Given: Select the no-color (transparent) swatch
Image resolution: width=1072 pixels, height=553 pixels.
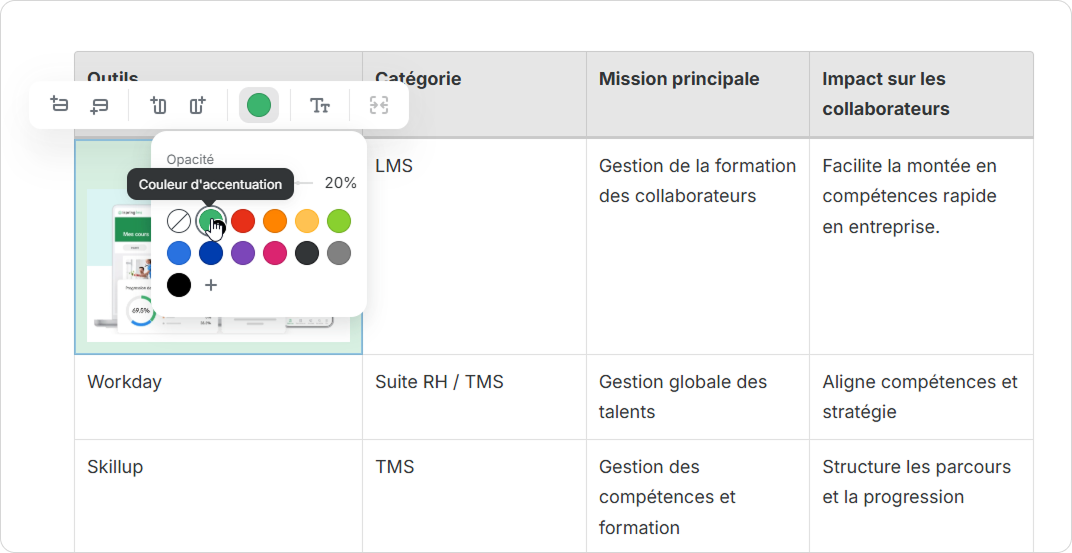Looking at the screenshot, I should point(179,221).
